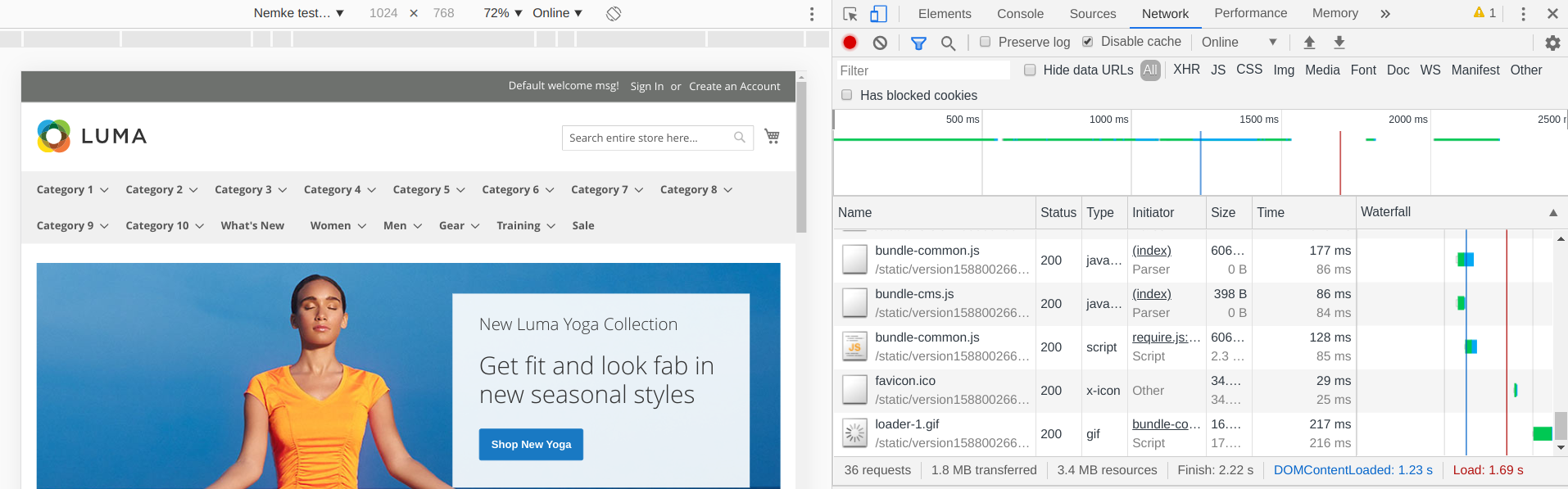Enable Preserve log checkbox
The image size is (1568, 489).
[x=986, y=42]
